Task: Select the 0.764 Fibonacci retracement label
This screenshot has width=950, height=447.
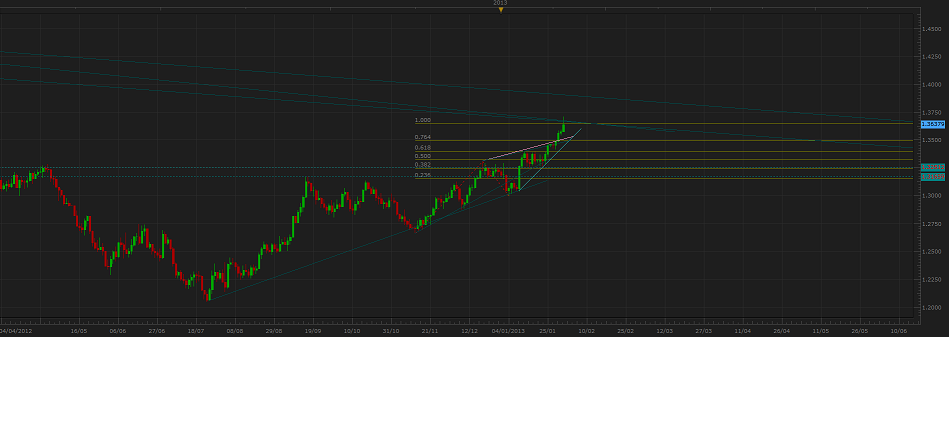Action: 422,137
